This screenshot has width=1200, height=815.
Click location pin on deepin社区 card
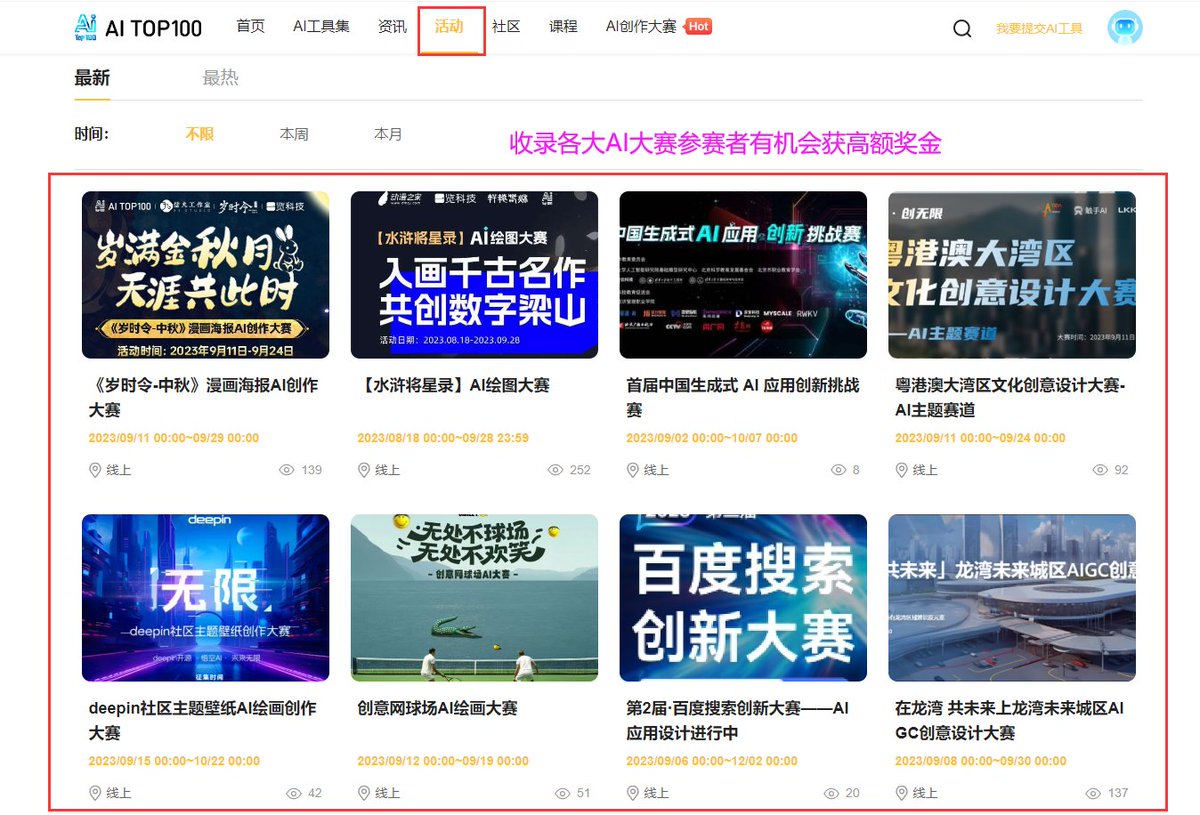coord(96,793)
